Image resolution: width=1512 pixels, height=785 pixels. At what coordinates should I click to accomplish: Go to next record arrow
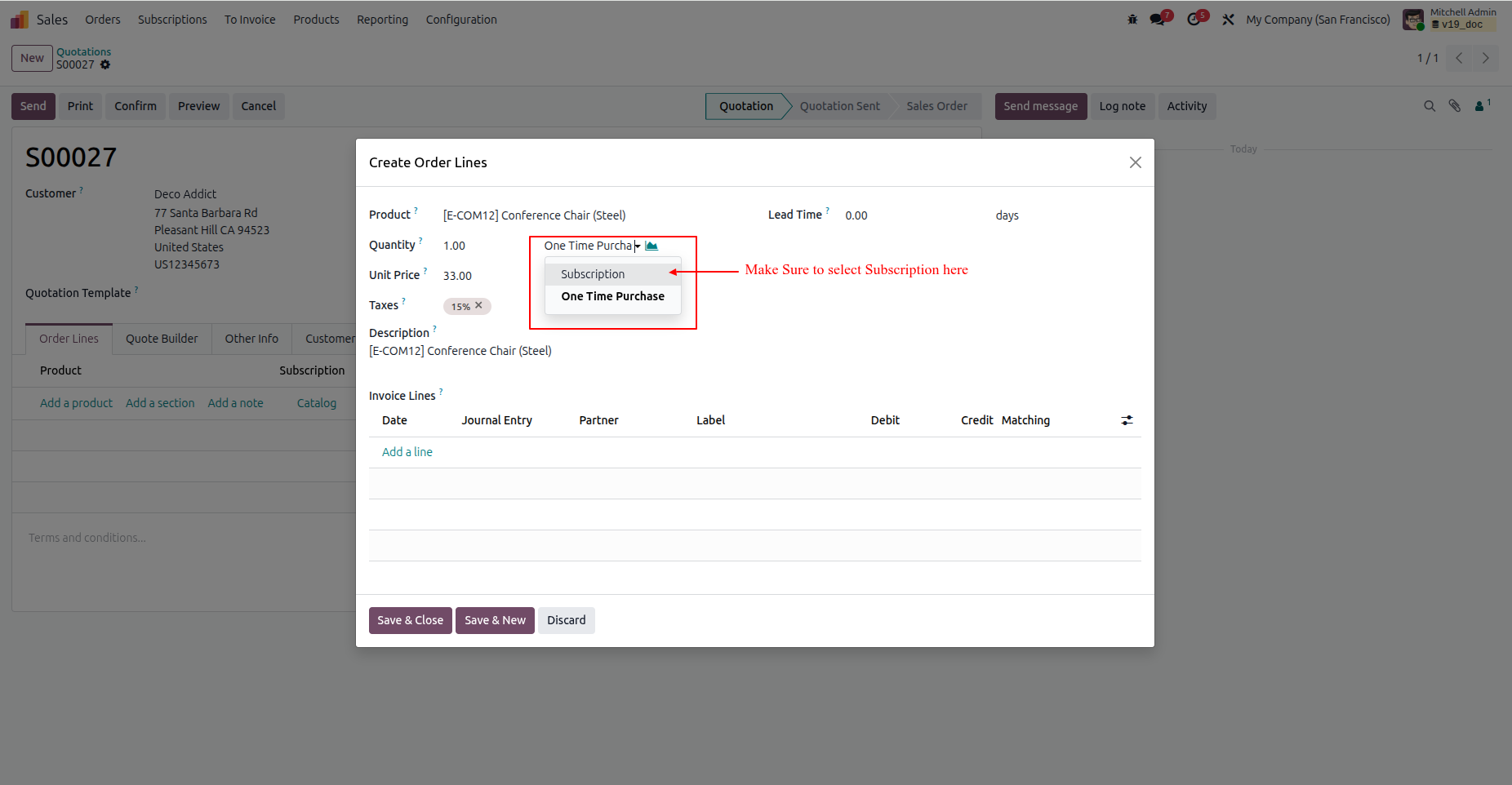(x=1485, y=58)
